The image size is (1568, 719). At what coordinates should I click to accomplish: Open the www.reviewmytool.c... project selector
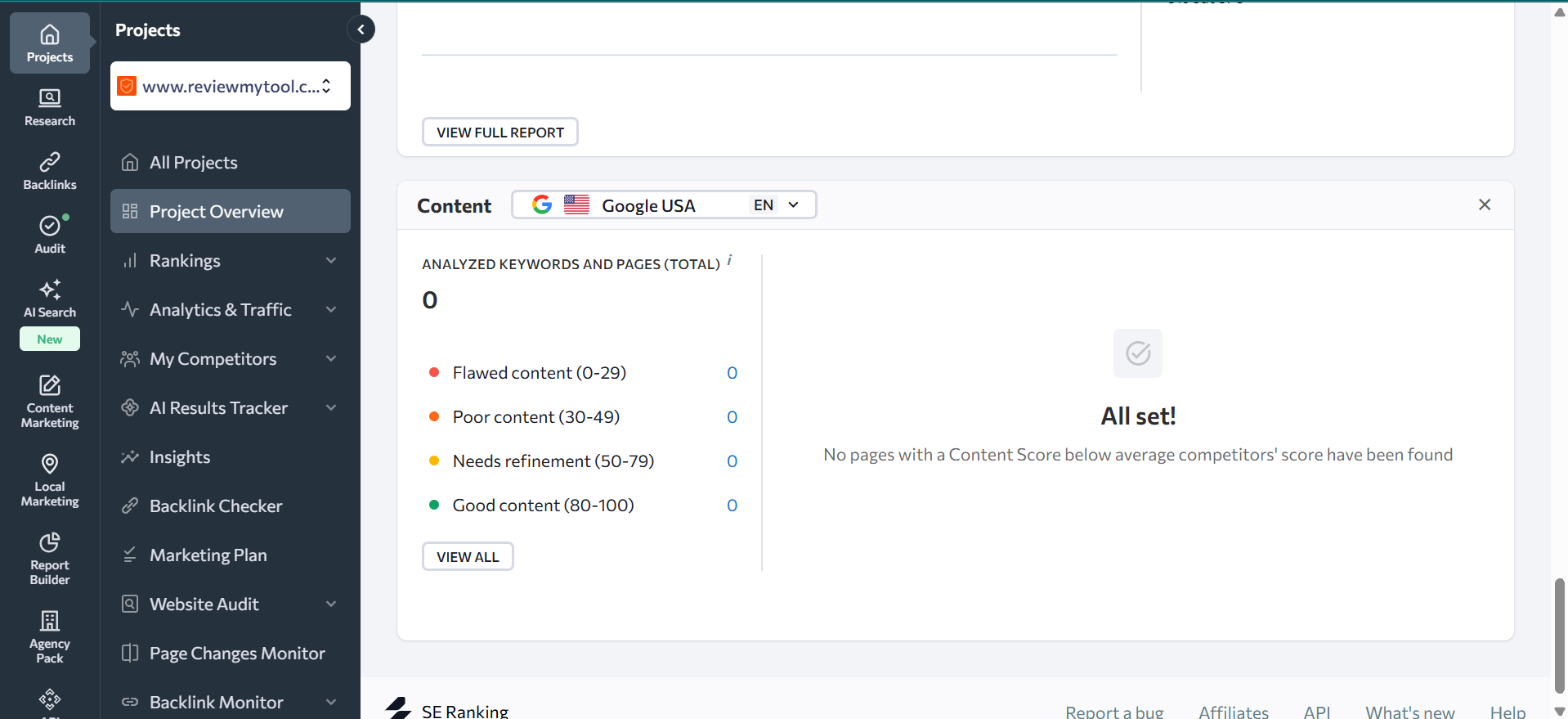coord(231,86)
